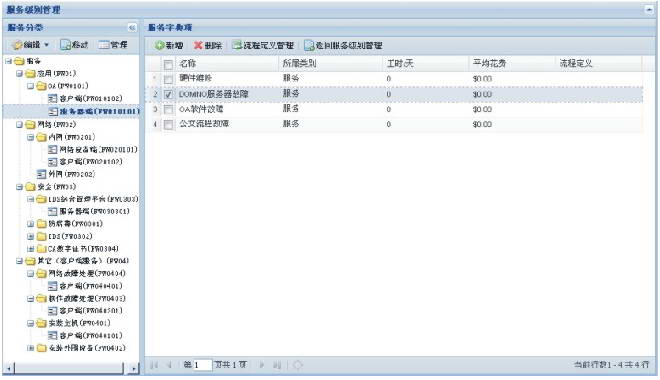This screenshot has height=380, width=660.
Task: Collapse the 内网 (FW0201) branch
Action: pyautogui.click(x=30, y=138)
